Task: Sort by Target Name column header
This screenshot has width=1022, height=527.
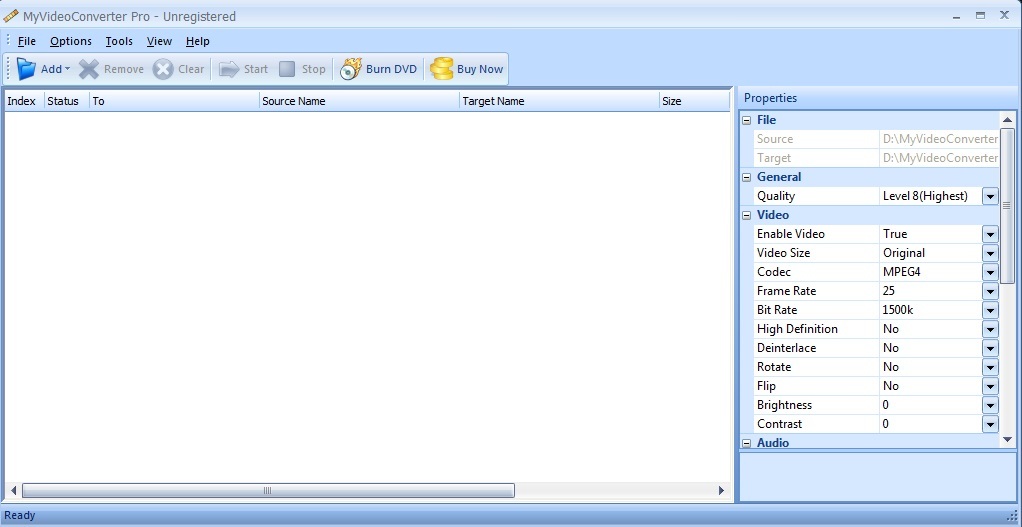Action: [559, 101]
